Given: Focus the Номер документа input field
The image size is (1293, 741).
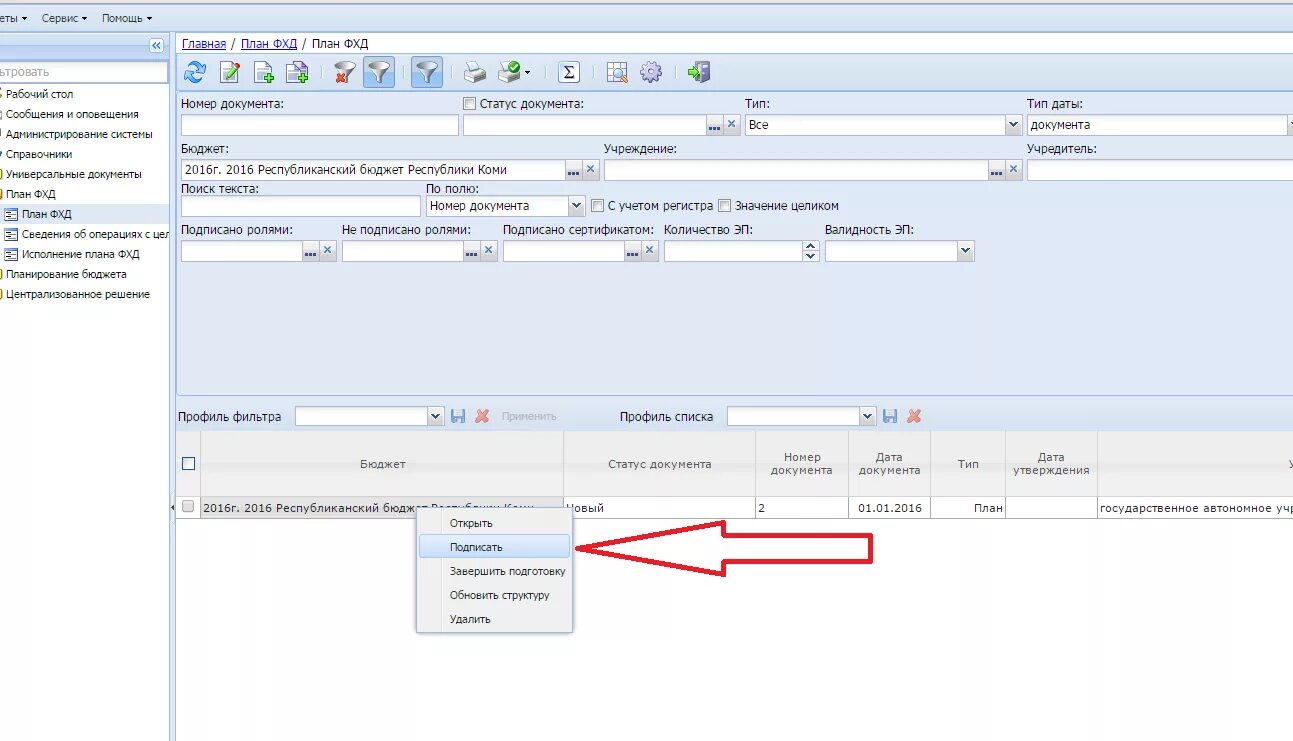Looking at the screenshot, I should pos(320,125).
